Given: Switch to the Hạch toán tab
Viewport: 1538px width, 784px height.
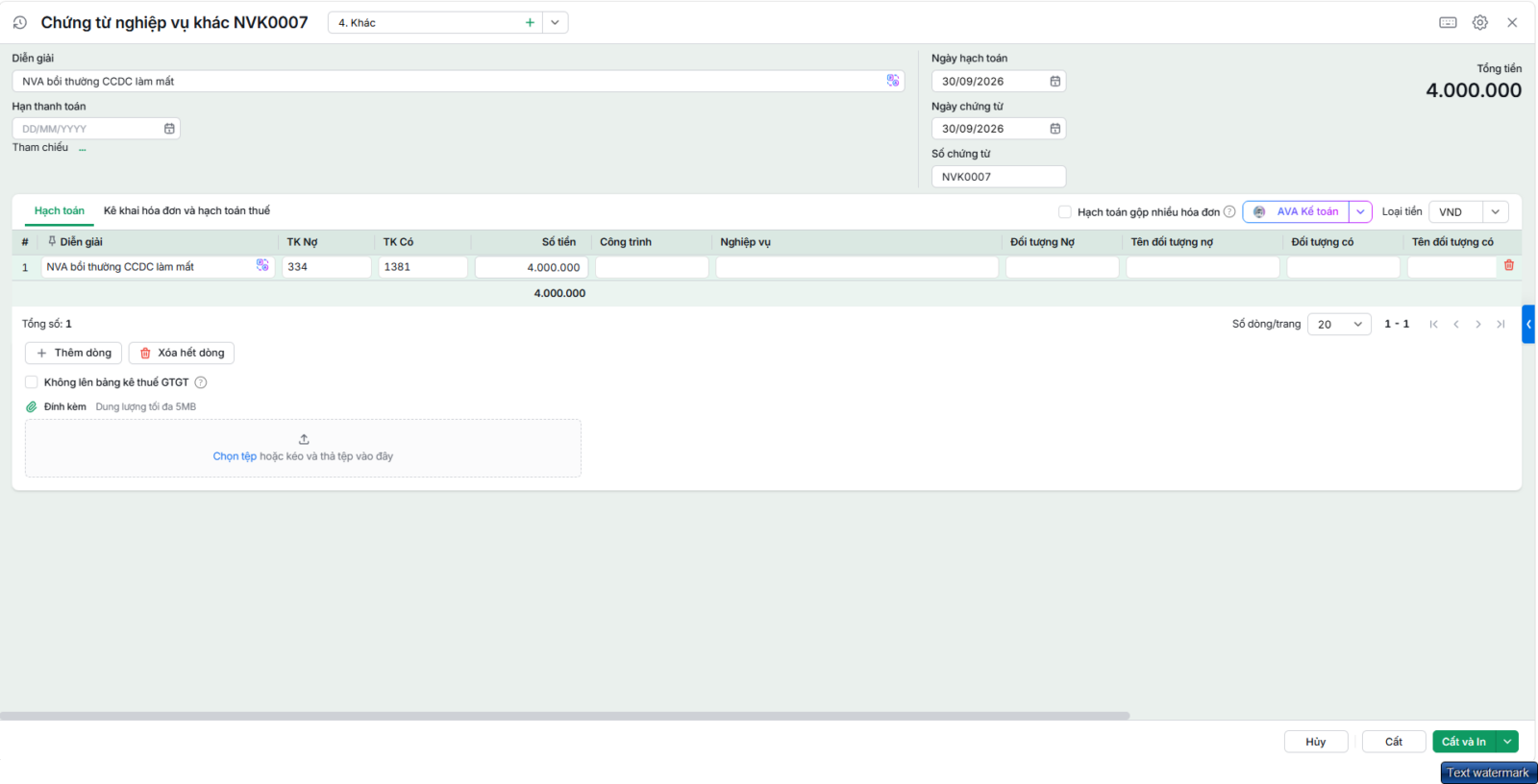Looking at the screenshot, I should pos(60,210).
